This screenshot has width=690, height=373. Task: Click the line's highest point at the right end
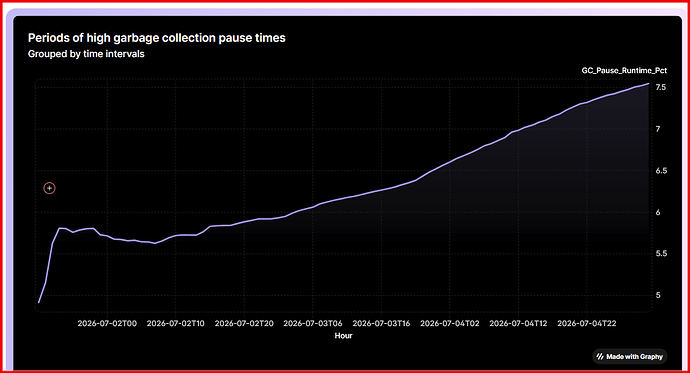649,84
